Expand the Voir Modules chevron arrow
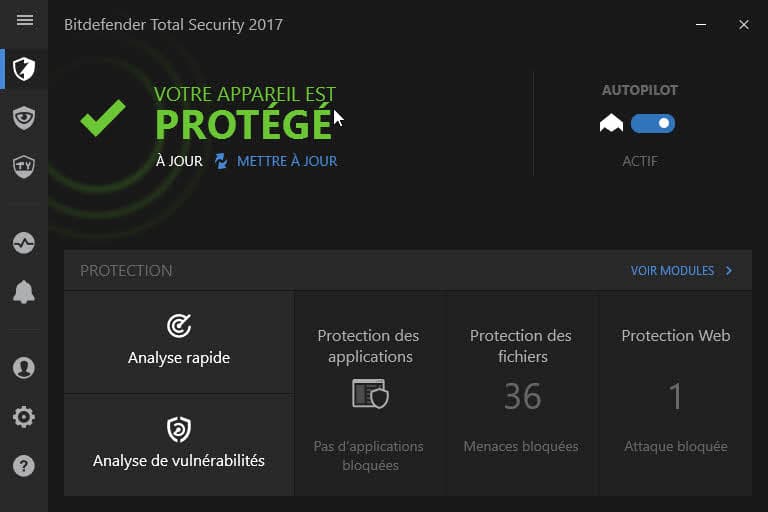 (729, 270)
